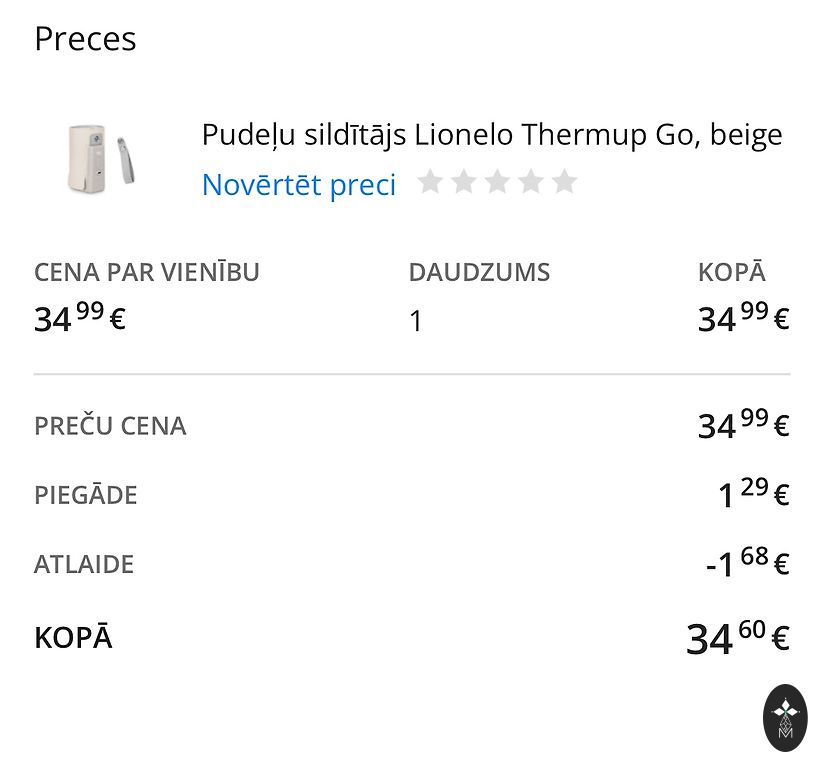Select the discount amount -1.68 €
The width and height of the screenshot is (824, 768).
[x=747, y=563]
